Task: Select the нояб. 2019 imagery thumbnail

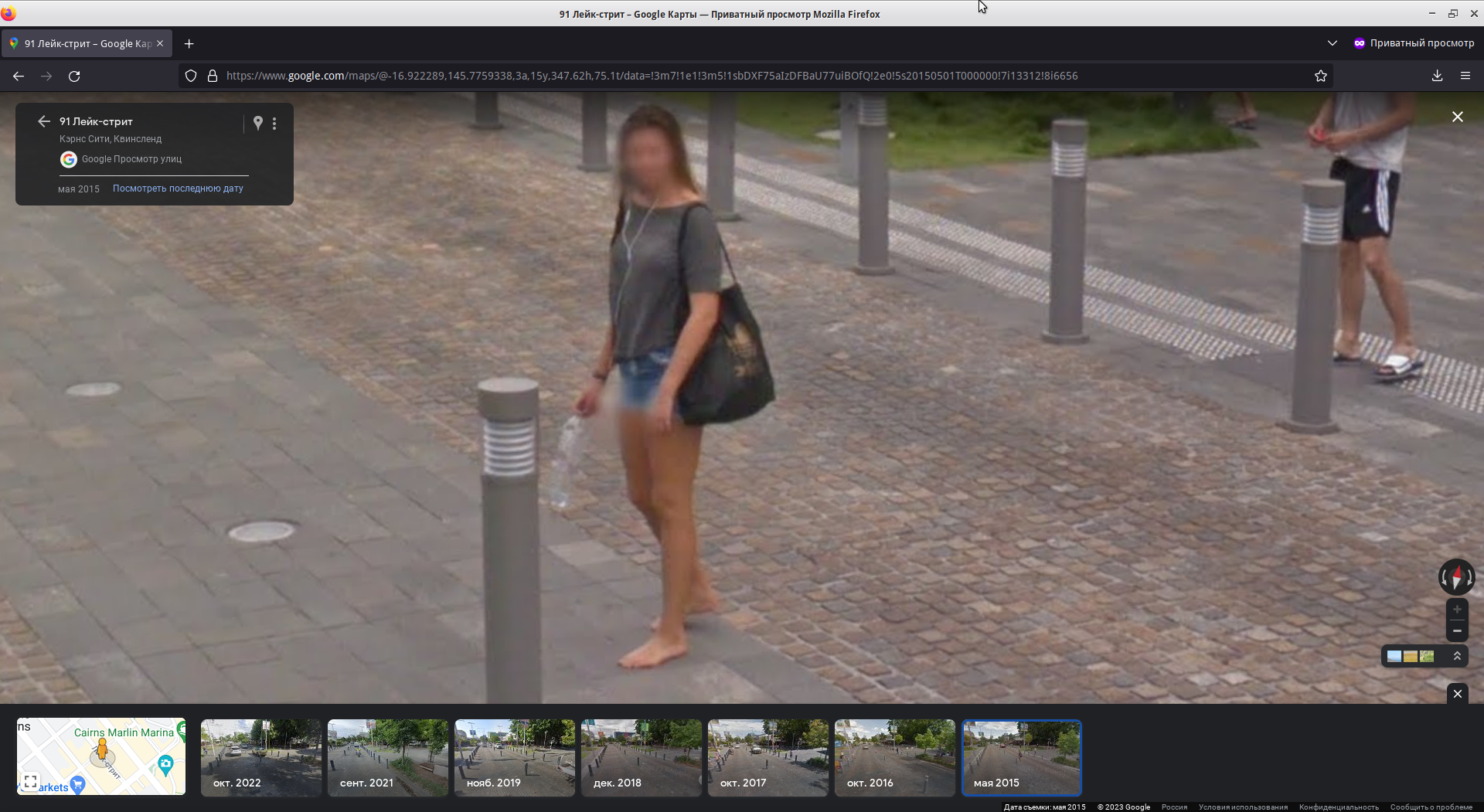Action: [514, 757]
